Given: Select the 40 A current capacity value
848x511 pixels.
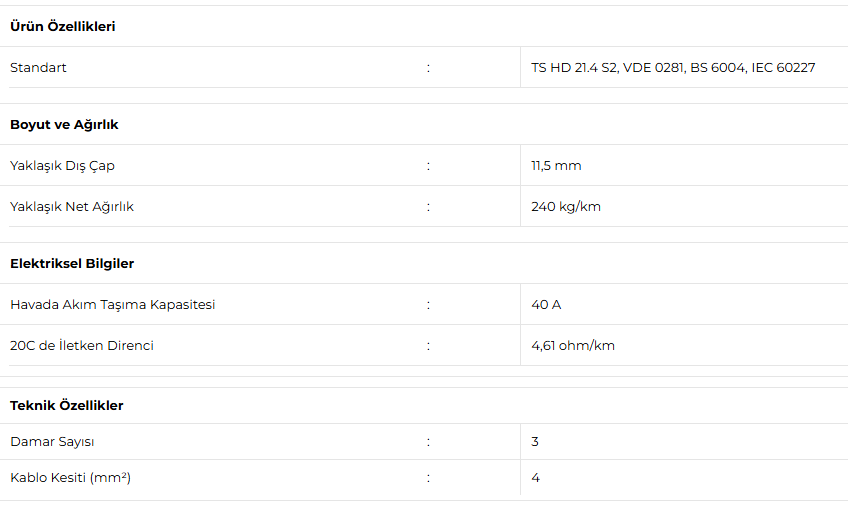Looking at the screenshot, I should coord(546,305).
